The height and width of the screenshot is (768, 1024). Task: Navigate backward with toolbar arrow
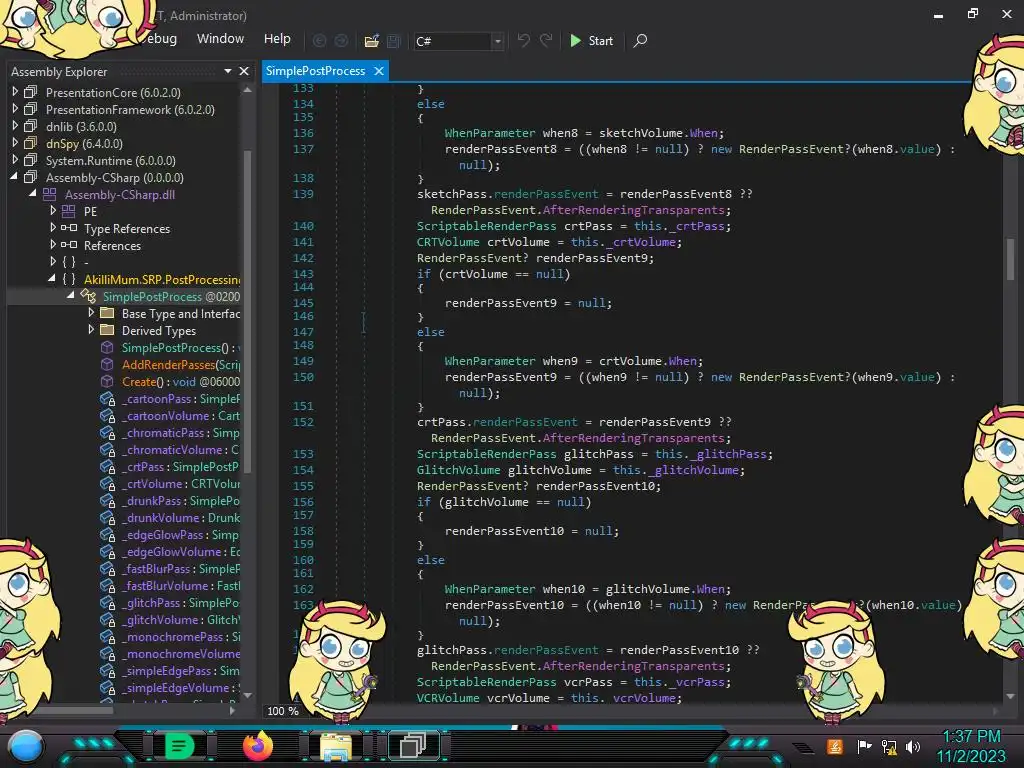[x=319, y=41]
